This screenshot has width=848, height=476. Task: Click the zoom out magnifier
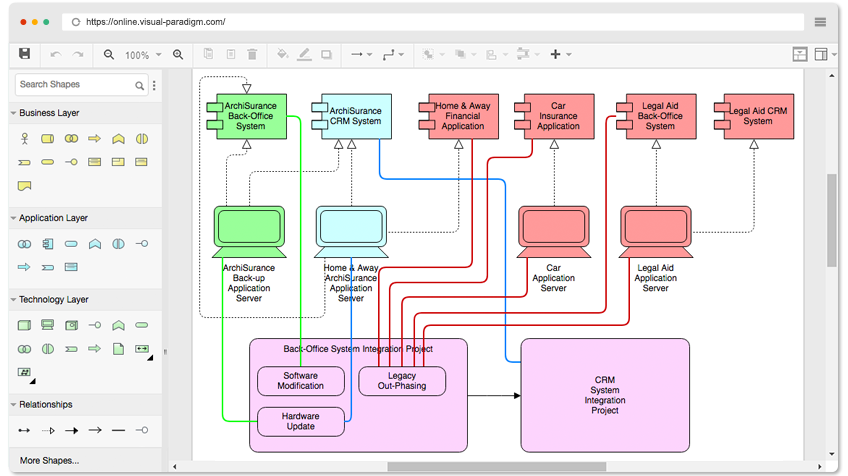point(109,55)
